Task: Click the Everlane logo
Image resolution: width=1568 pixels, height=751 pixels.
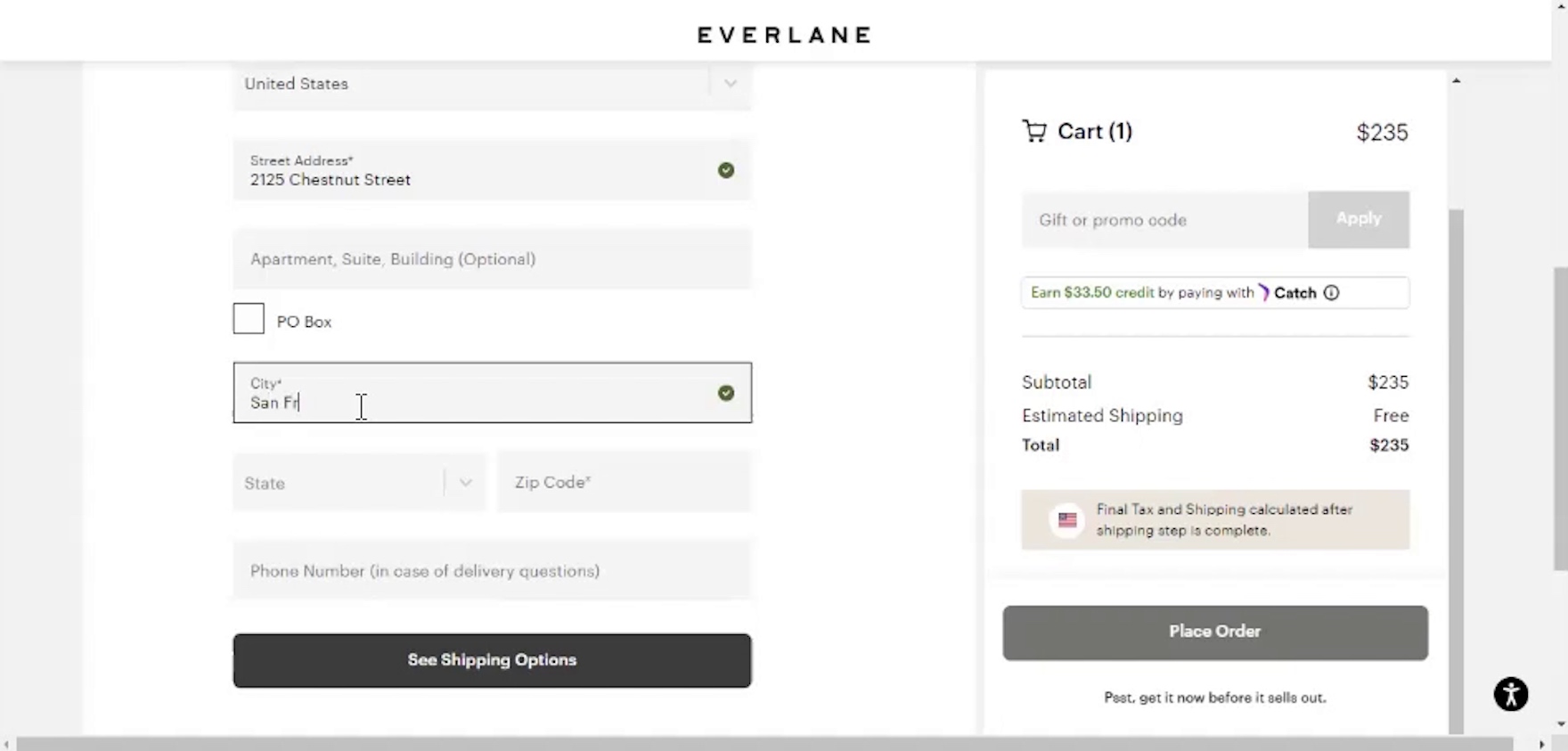Action: [x=784, y=35]
